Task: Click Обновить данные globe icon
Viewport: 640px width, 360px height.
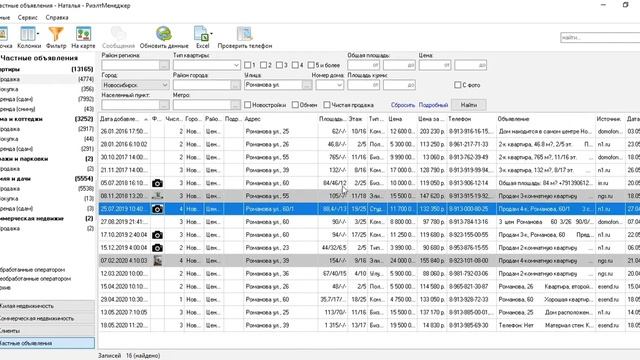Action: tap(164, 37)
